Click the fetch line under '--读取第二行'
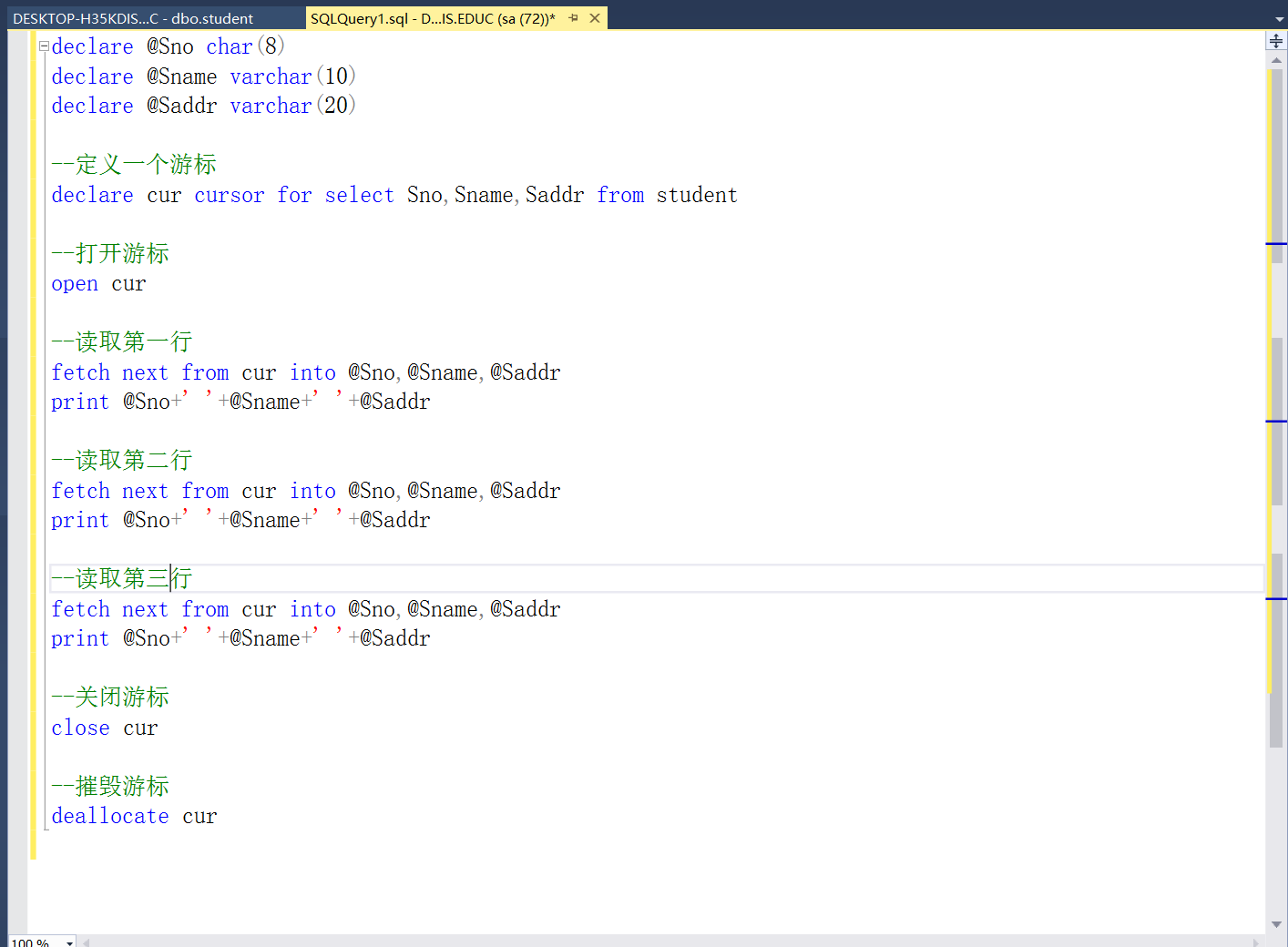 click(x=306, y=491)
